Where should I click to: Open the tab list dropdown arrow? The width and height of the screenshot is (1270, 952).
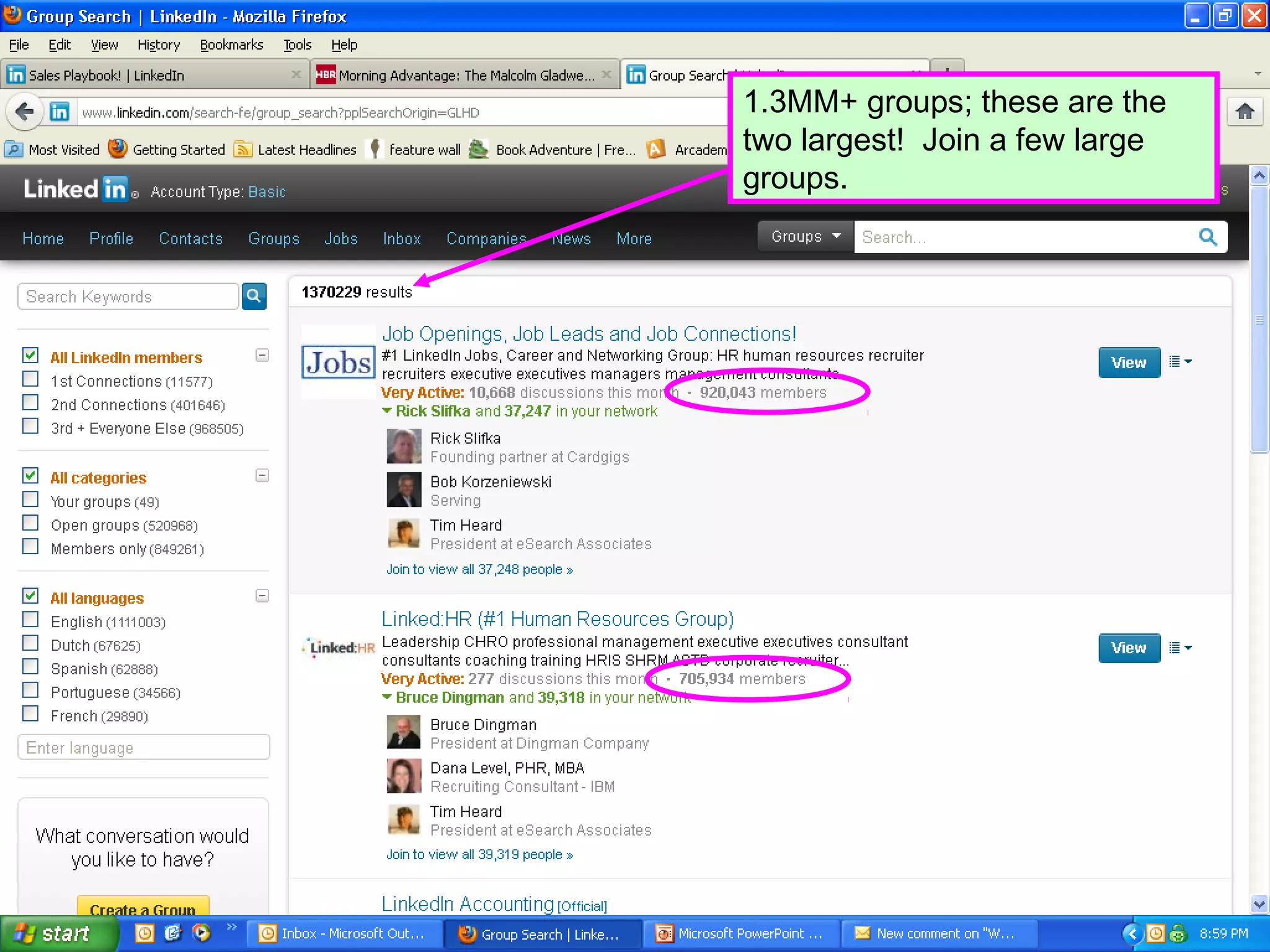click(1258, 74)
